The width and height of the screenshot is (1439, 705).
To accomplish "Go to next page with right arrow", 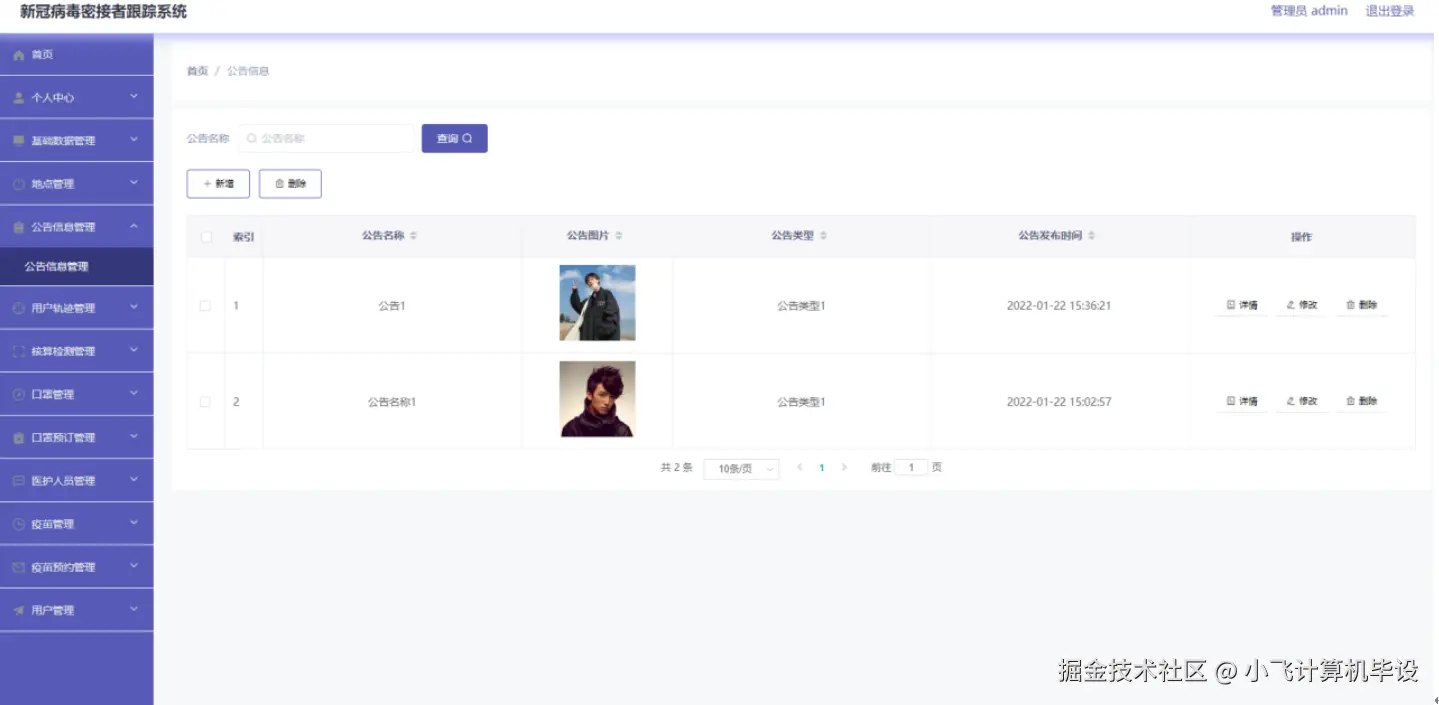I will point(844,467).
